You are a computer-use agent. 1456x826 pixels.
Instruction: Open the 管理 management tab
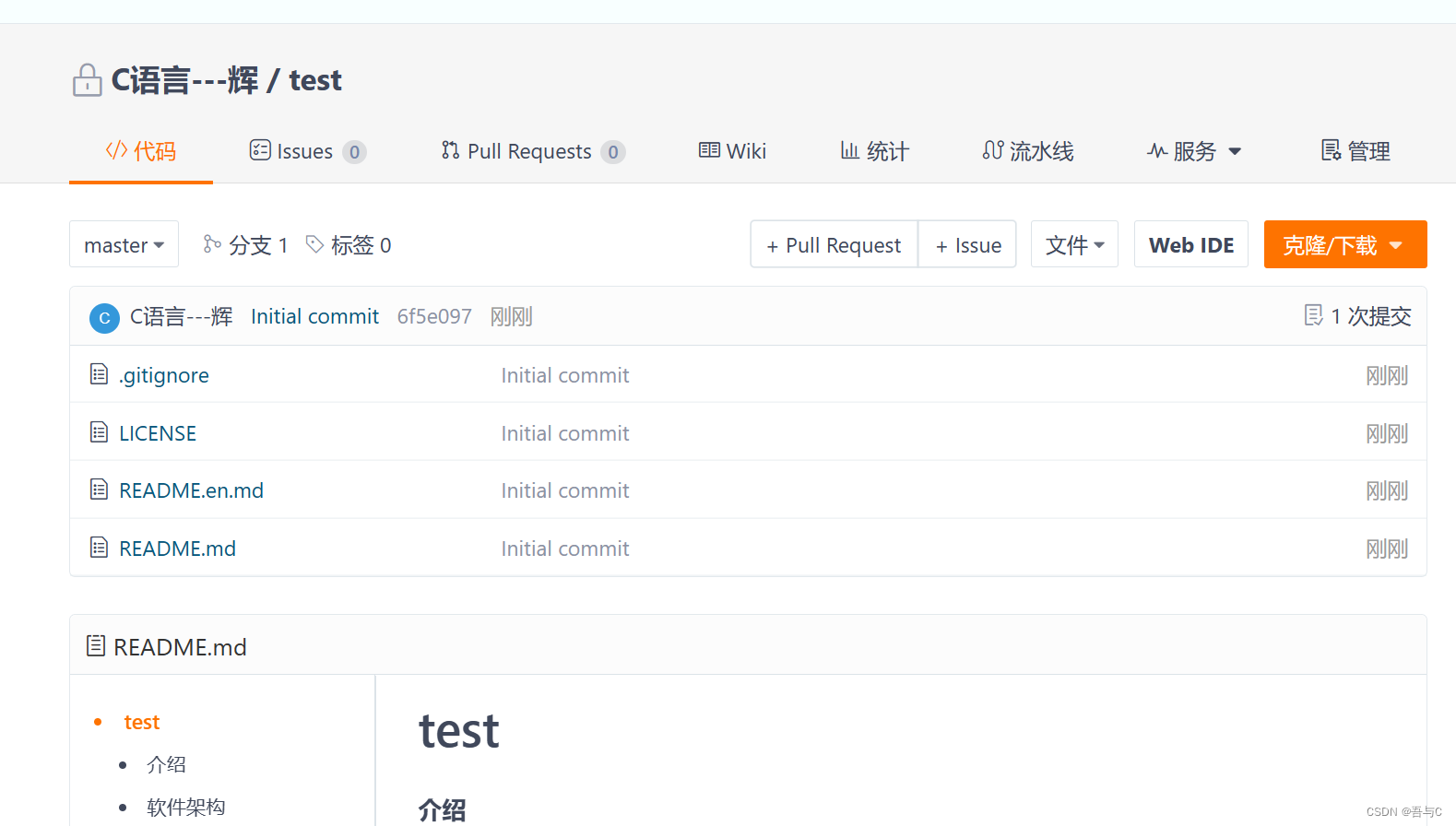point(1355,151)
